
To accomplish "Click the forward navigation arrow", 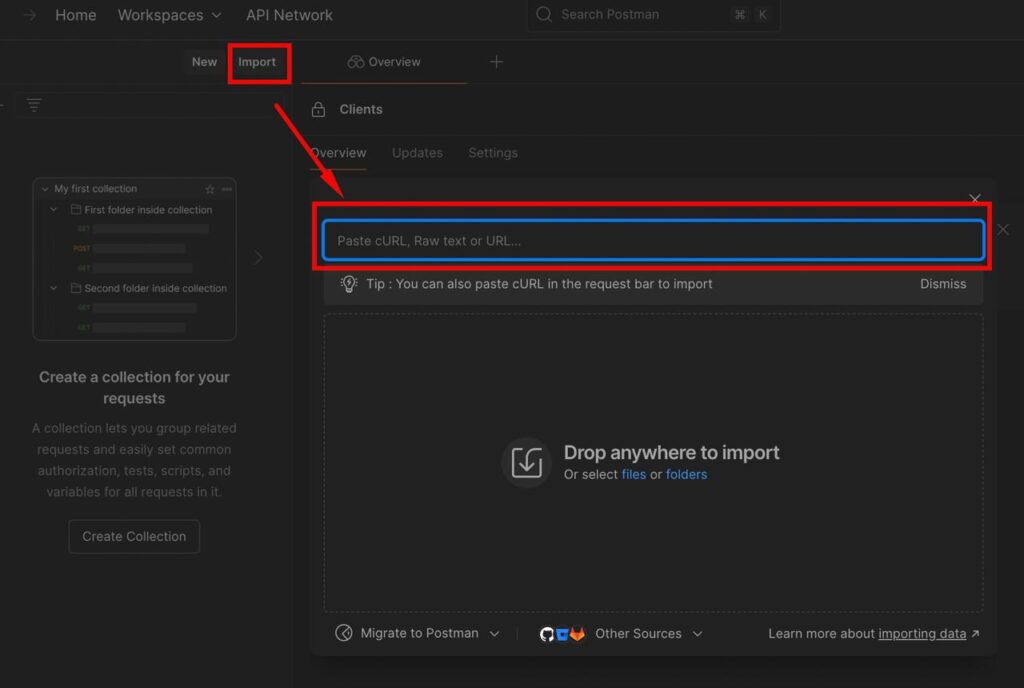I will click(29, 15).
